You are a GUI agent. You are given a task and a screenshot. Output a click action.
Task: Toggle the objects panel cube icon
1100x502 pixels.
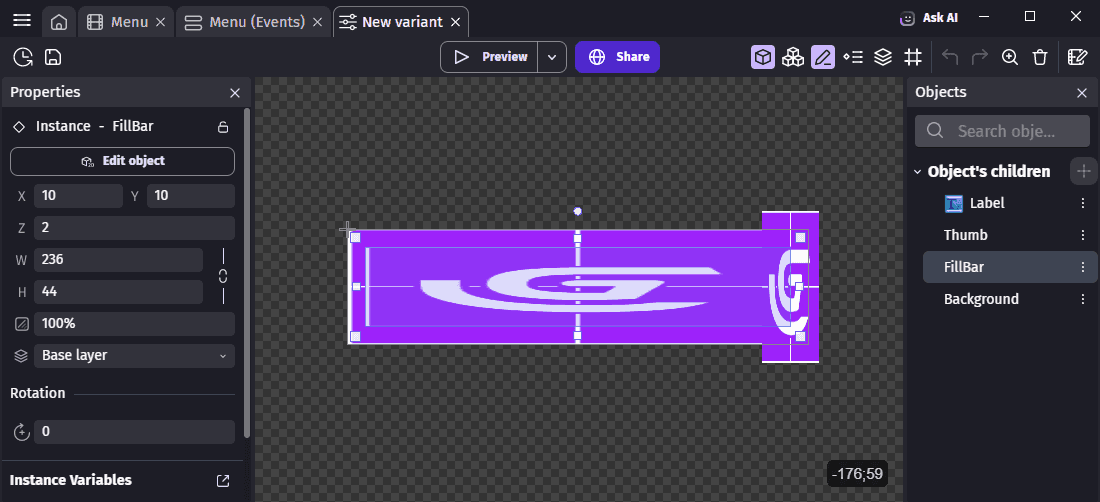pos(763,57)
